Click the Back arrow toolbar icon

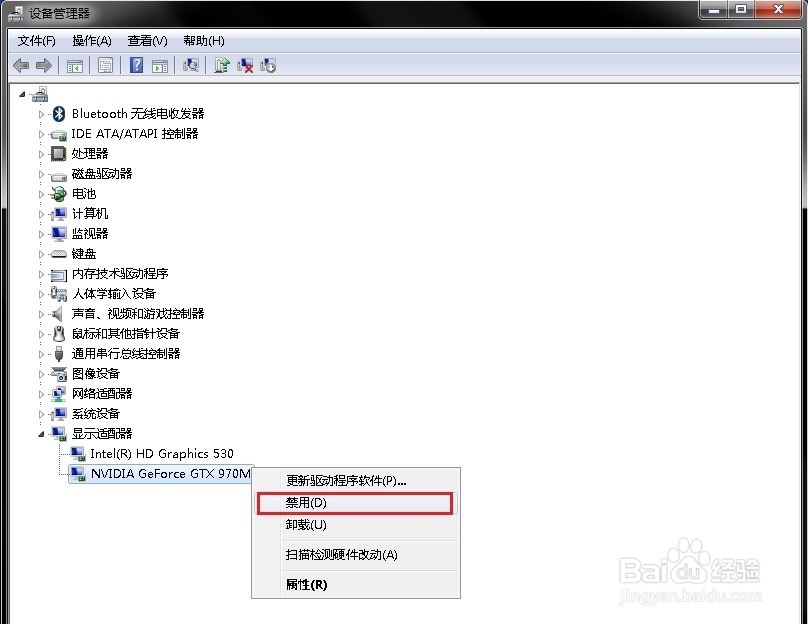coord(21,65)
